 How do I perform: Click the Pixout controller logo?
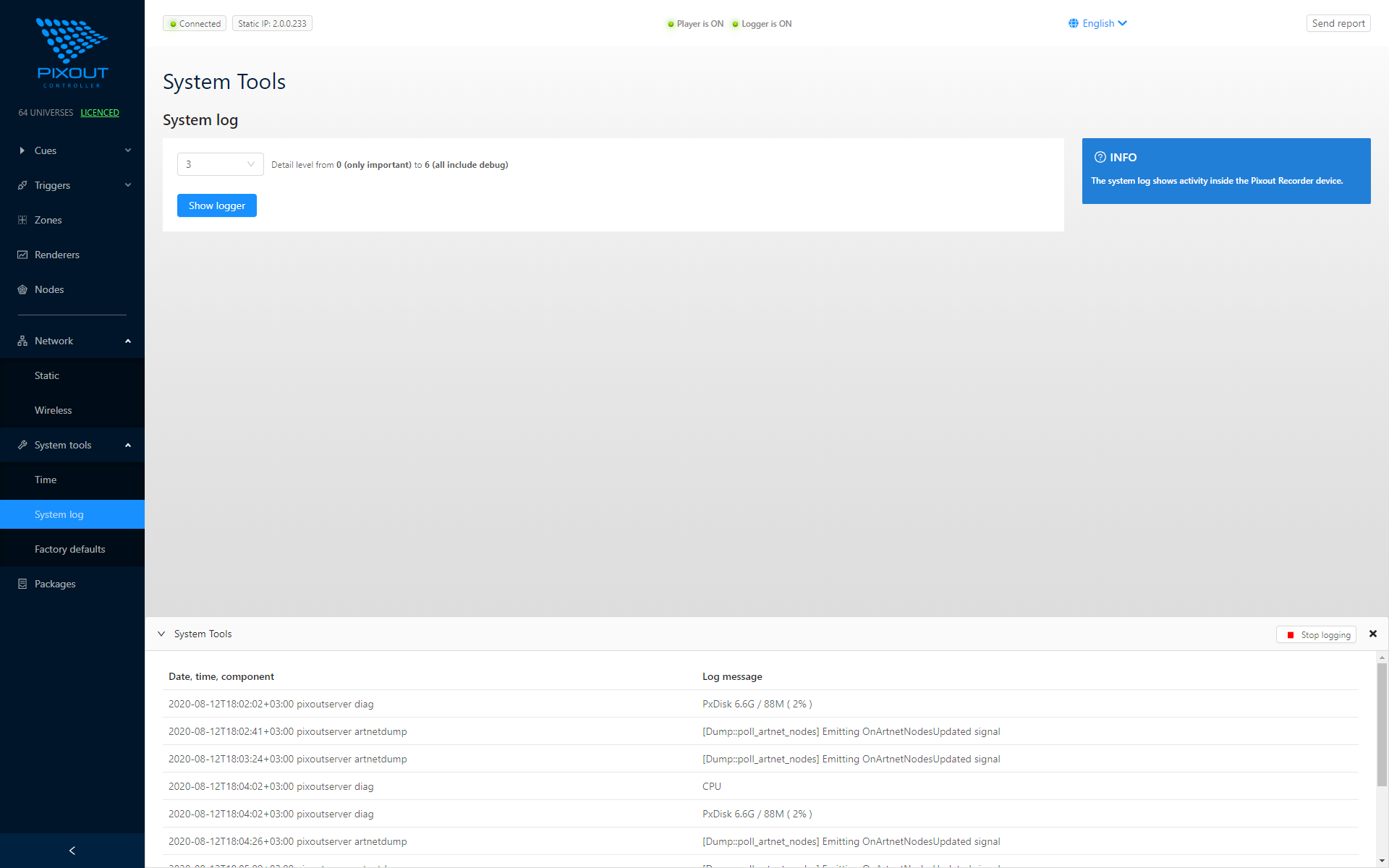click(72, 52)
